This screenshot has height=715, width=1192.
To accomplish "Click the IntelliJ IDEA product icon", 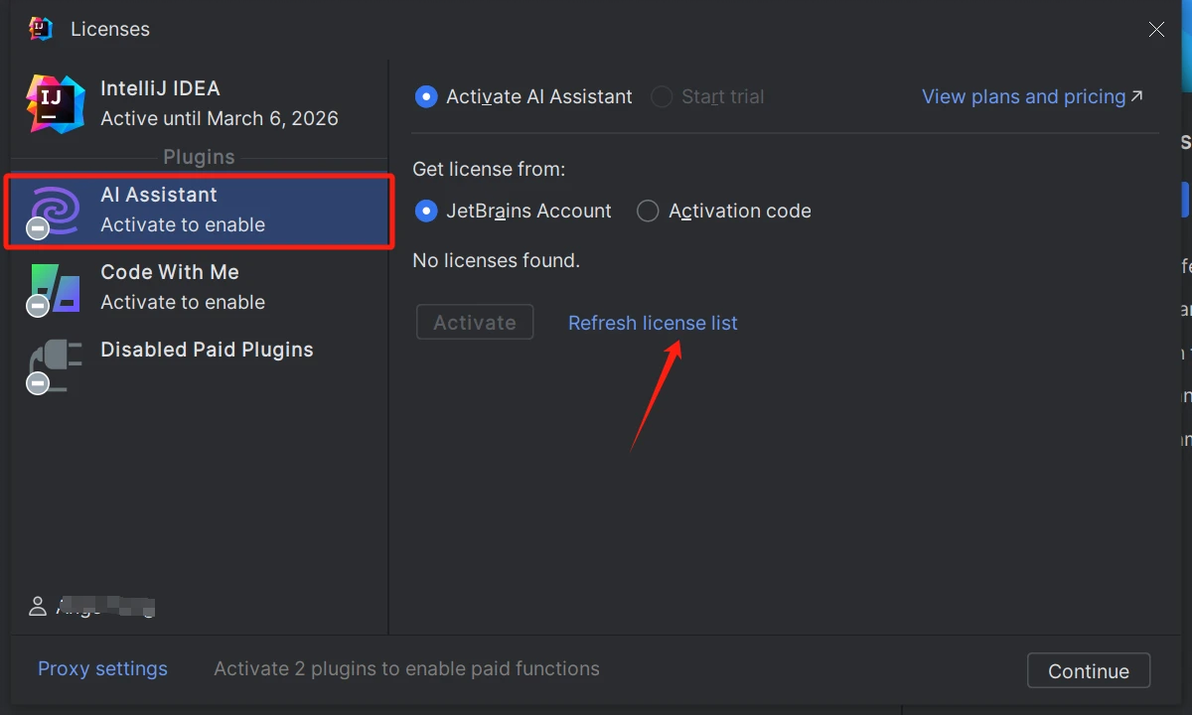I will tap(55, 104).
